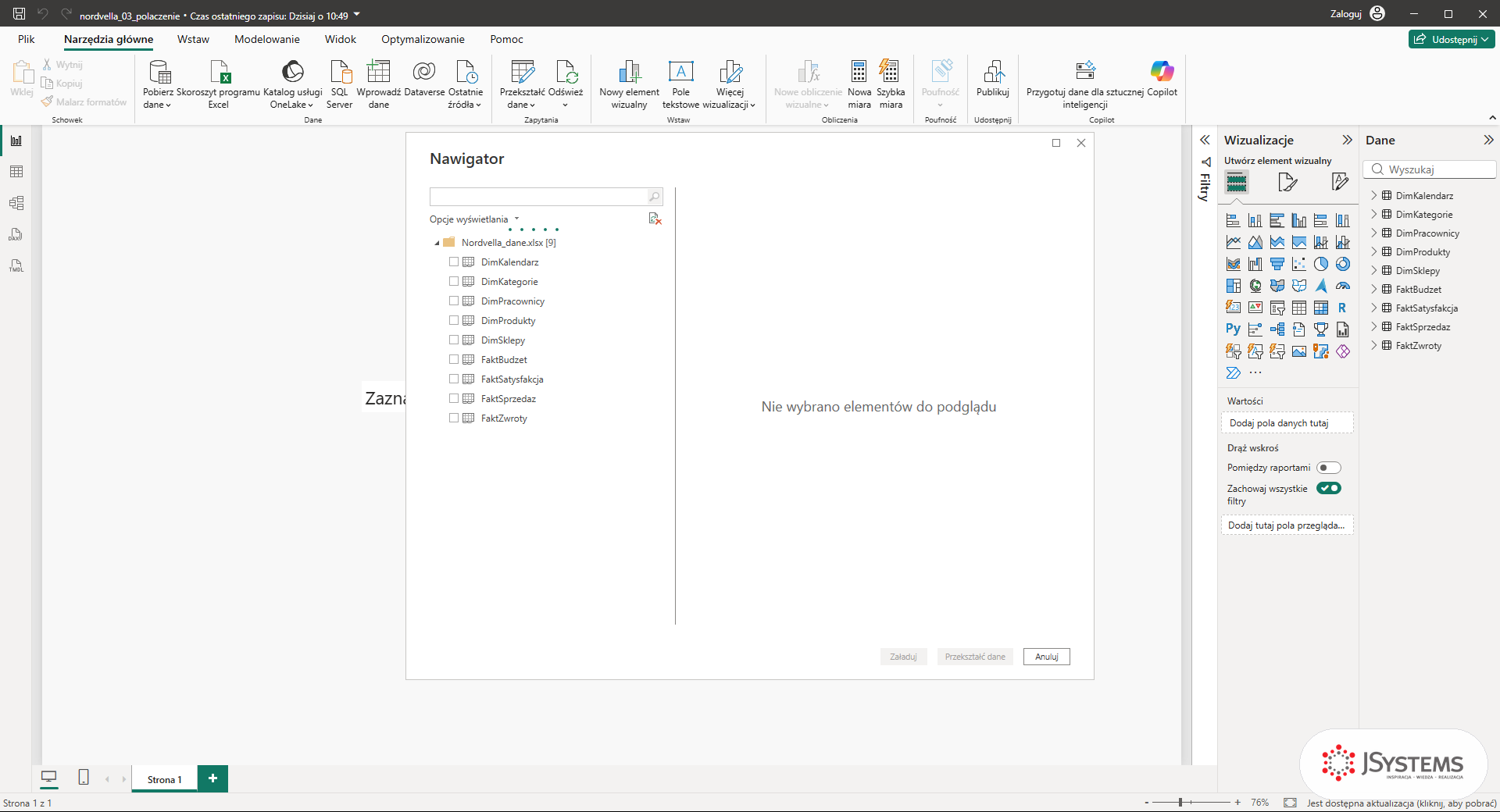Screen dimensions: 1500x812
Task: Check the DimProdukty table checkbox
Action: point(454,320)
